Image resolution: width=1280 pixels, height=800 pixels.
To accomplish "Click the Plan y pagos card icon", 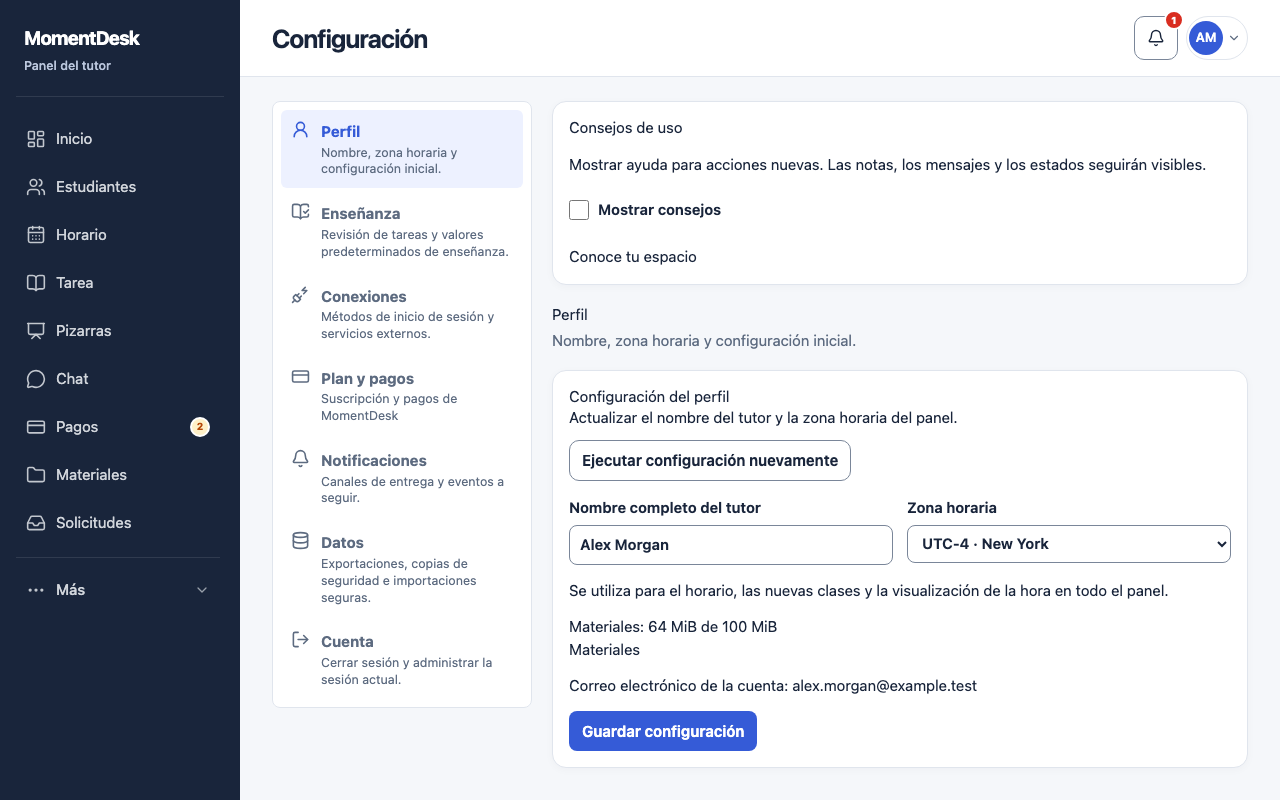I will click(300, 376).
